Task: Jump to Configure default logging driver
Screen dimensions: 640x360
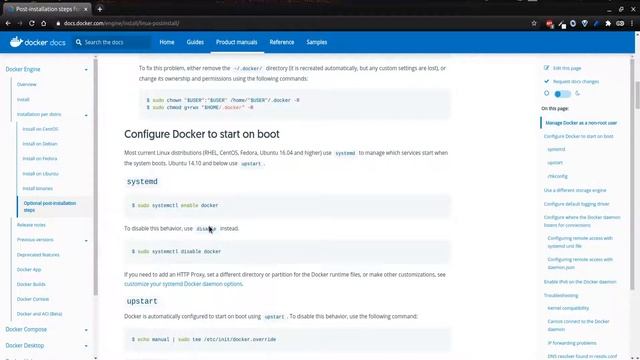Action: tap(576, 204)
